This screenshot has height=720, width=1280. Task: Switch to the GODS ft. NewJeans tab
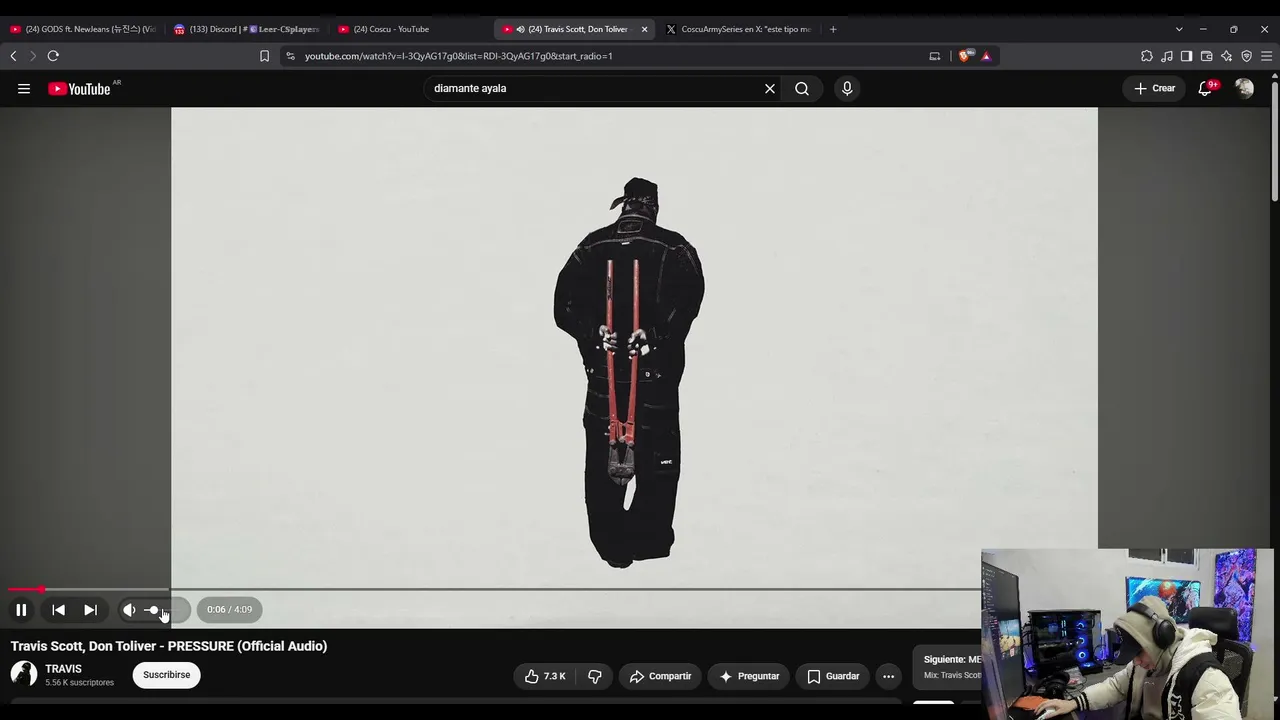(x=82, y=29)
